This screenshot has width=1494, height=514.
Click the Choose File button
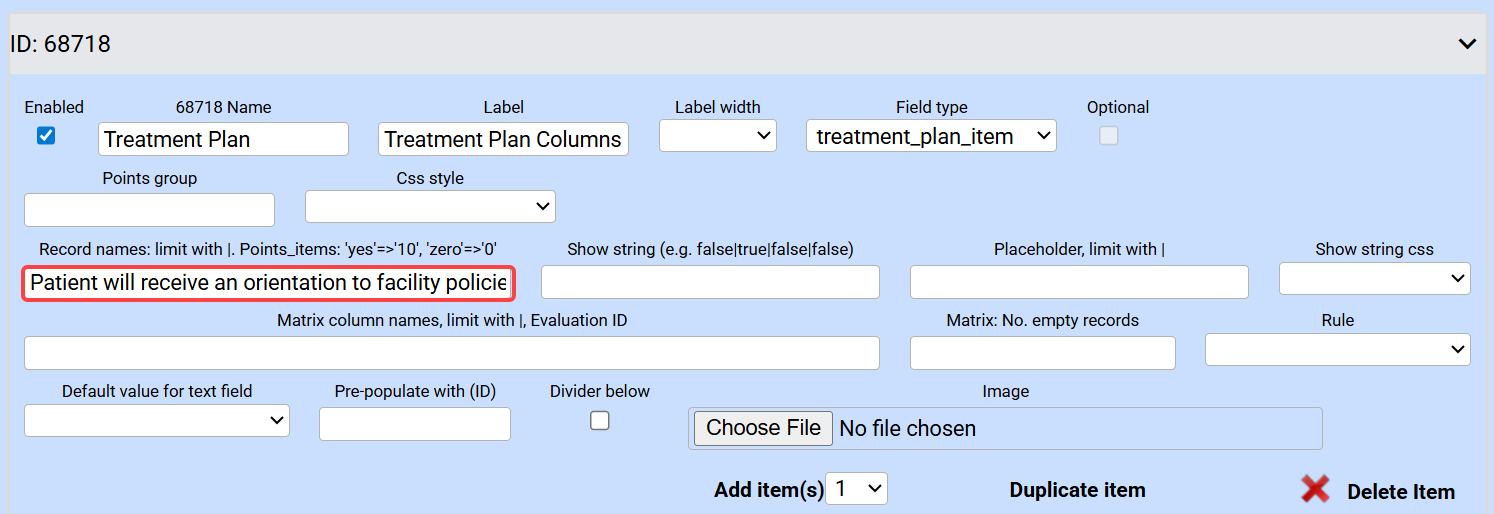point(763,428)
